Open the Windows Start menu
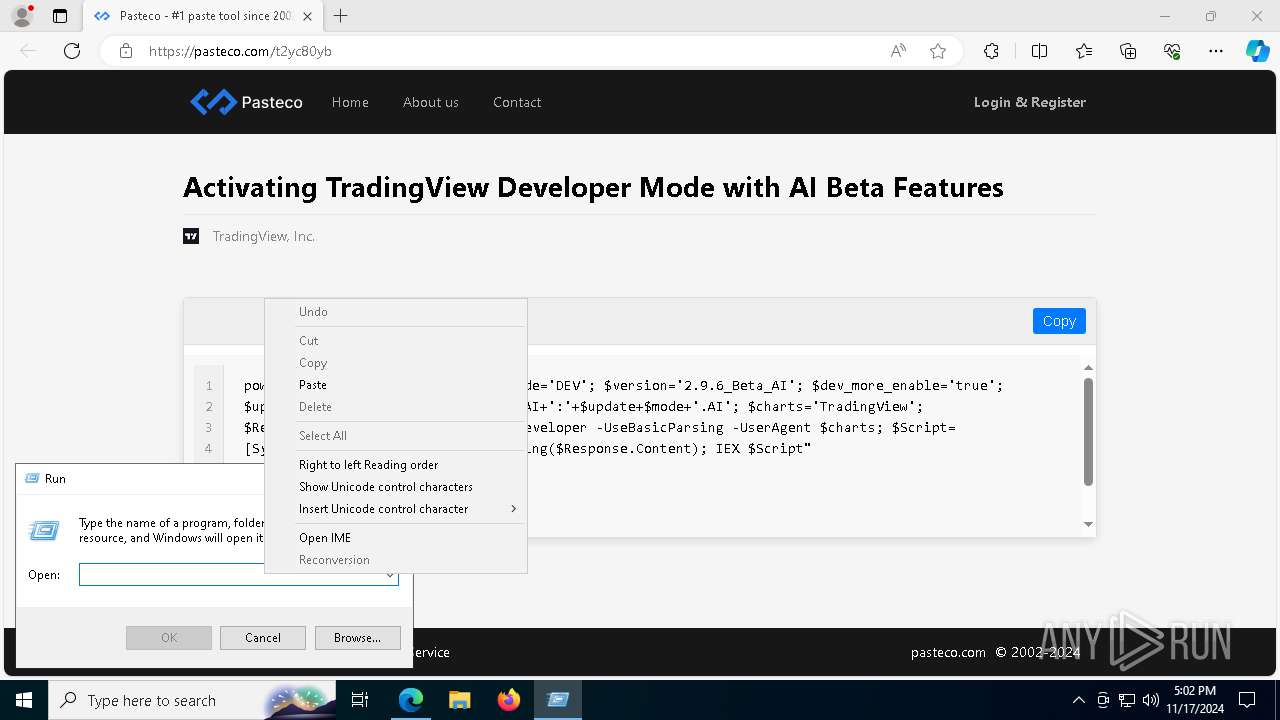Image resolution: width=1280 pixels, height=720 pixels. (x=24, y=700)
